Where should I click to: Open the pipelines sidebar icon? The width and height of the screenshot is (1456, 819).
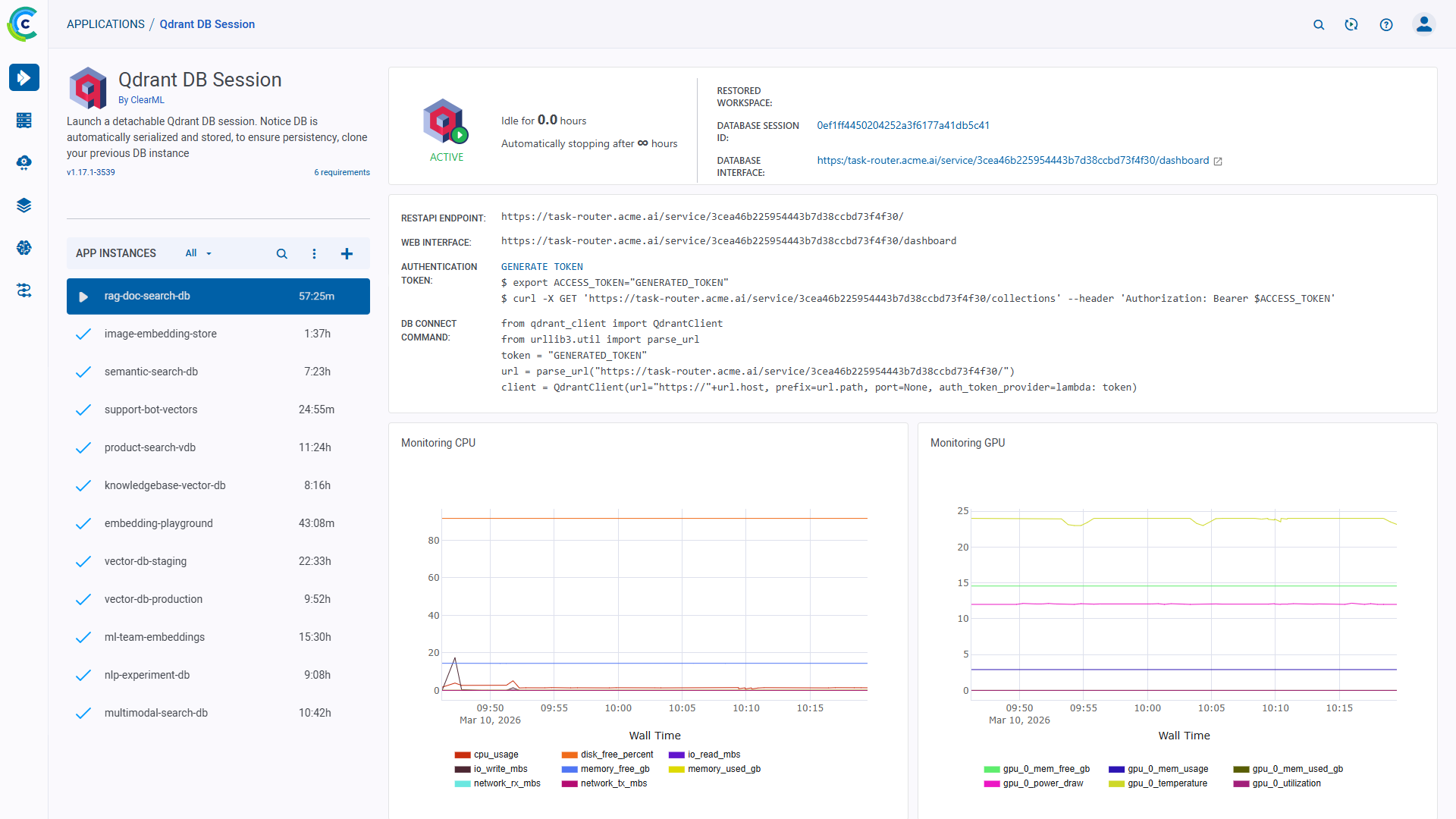(x=24, y=290)
